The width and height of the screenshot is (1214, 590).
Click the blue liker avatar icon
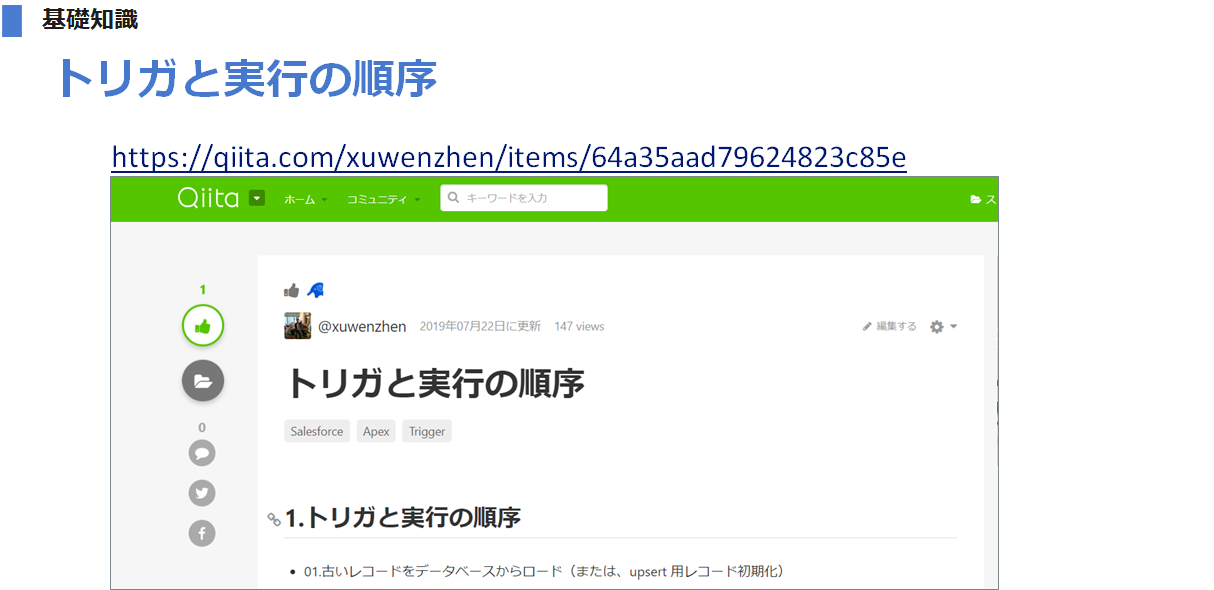click(x=315, y=290)
